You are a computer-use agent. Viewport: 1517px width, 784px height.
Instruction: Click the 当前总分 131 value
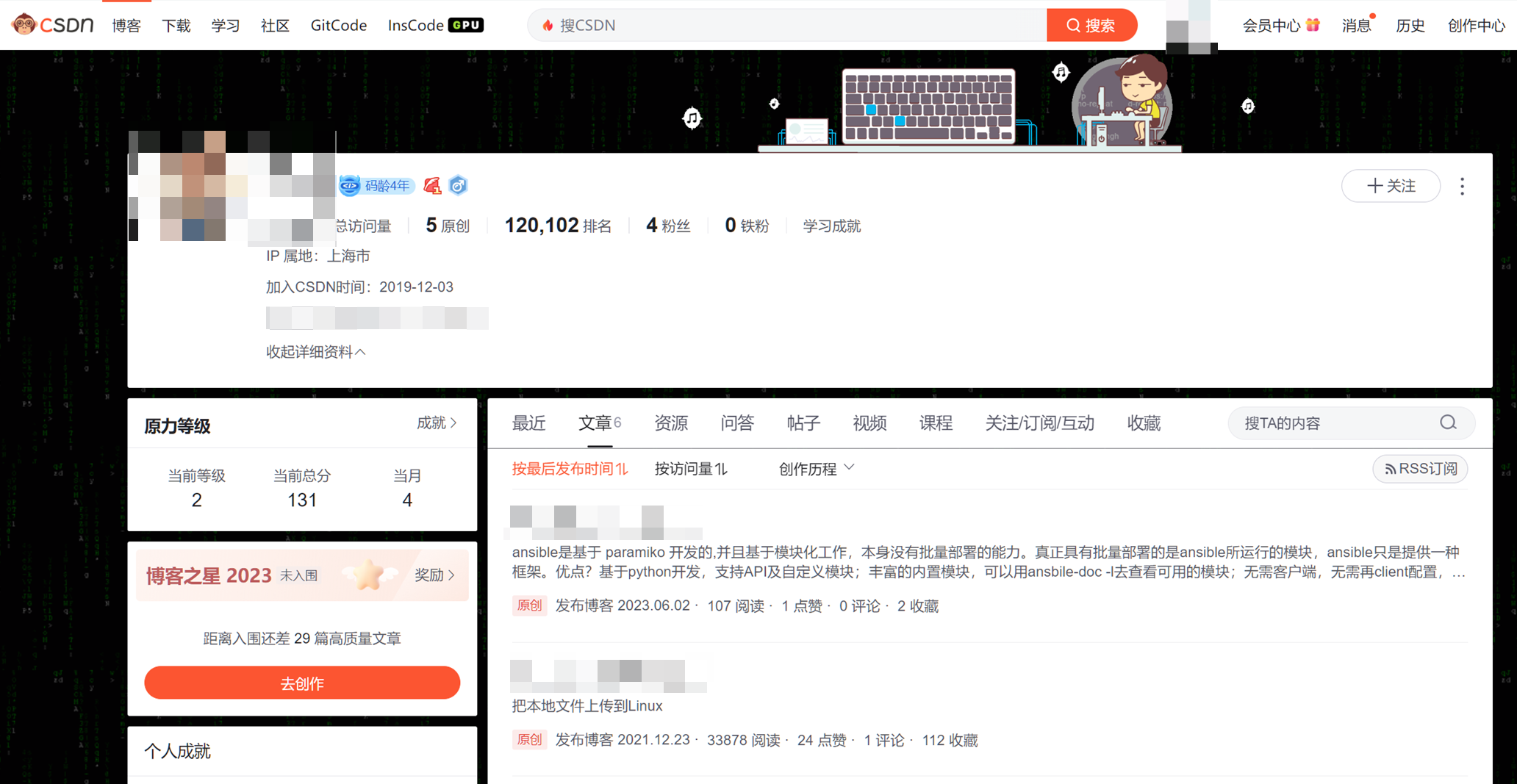click(302, 500)
